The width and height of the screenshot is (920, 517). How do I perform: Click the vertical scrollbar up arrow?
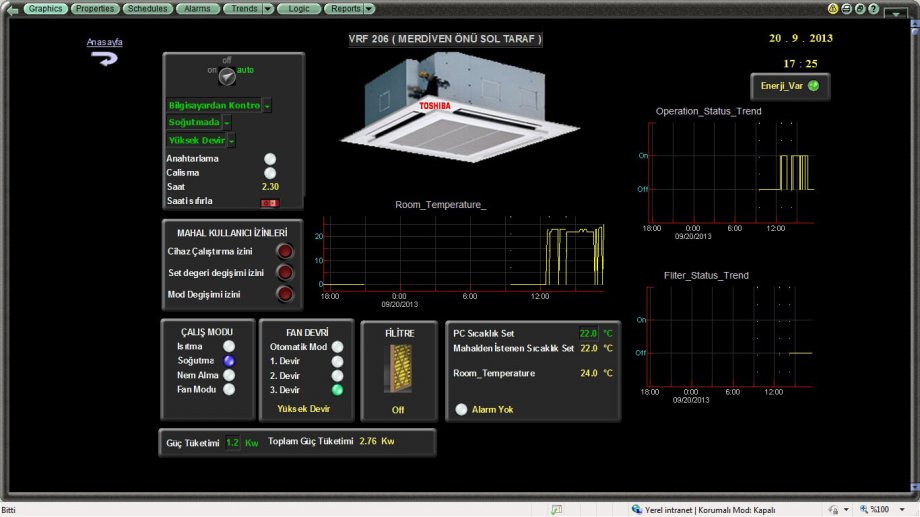[x=915, y=25]
